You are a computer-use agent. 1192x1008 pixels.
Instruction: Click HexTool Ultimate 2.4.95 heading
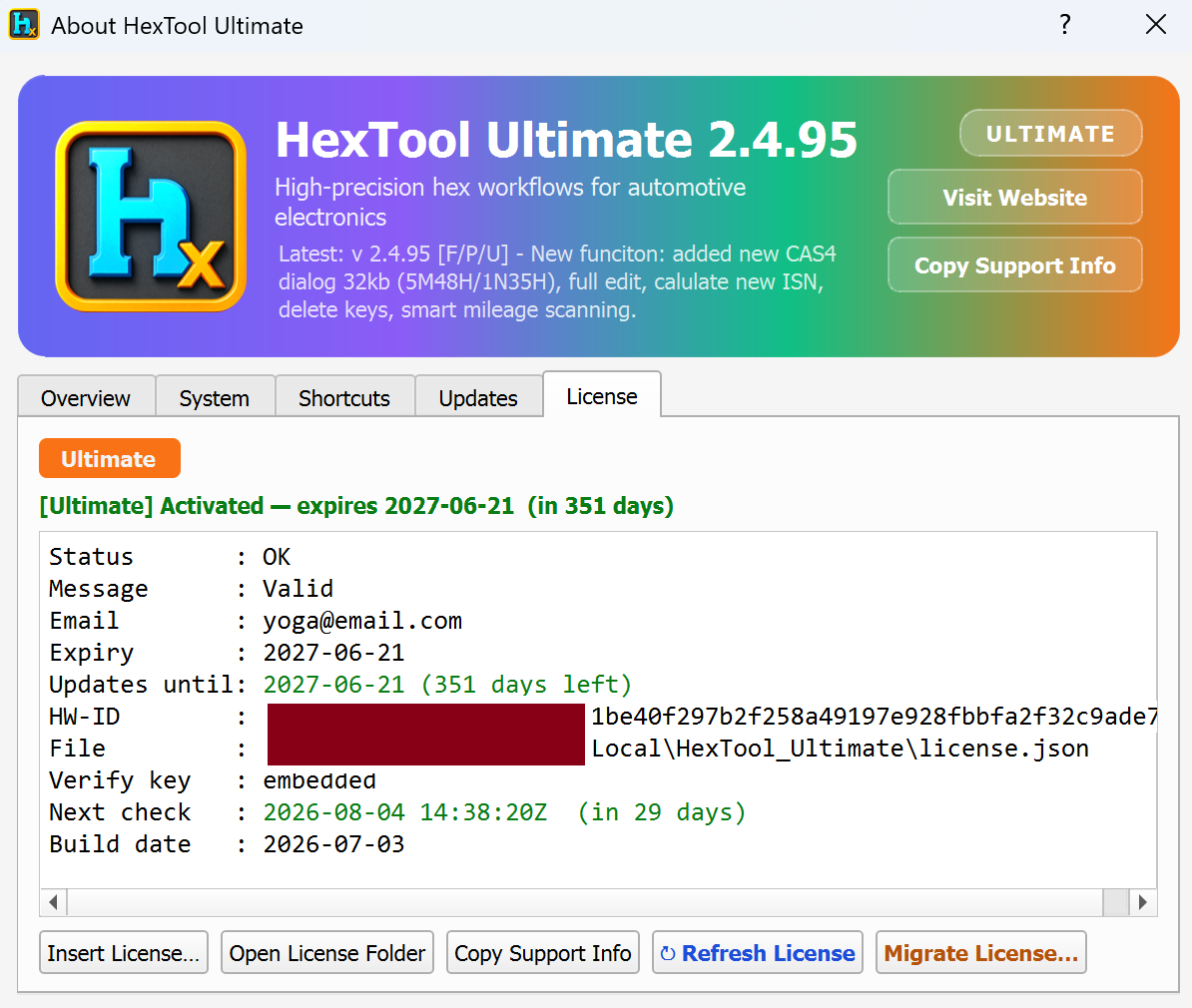tap(566, 140)
